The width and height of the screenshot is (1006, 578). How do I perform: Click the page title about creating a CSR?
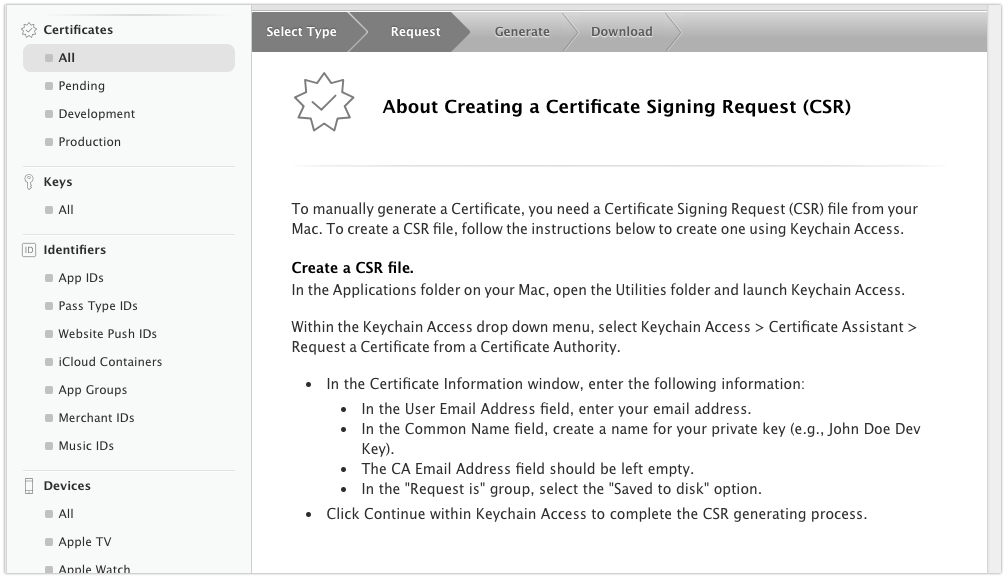click(617, 106)
